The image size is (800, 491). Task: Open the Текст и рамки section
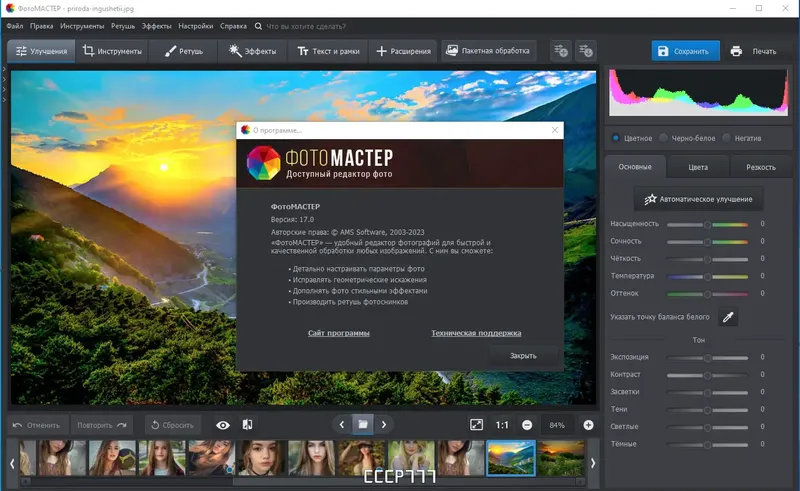[328, 51]
